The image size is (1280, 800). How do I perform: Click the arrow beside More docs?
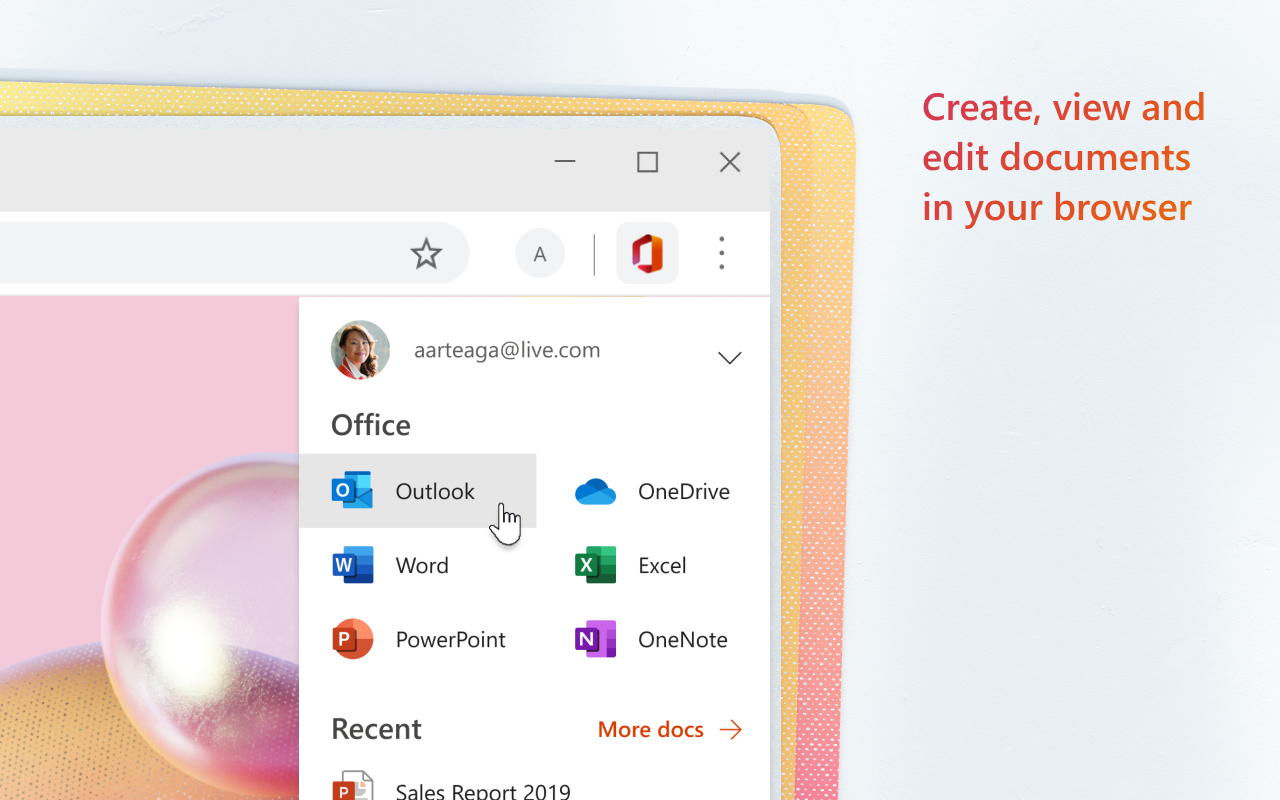pos(731,730)
